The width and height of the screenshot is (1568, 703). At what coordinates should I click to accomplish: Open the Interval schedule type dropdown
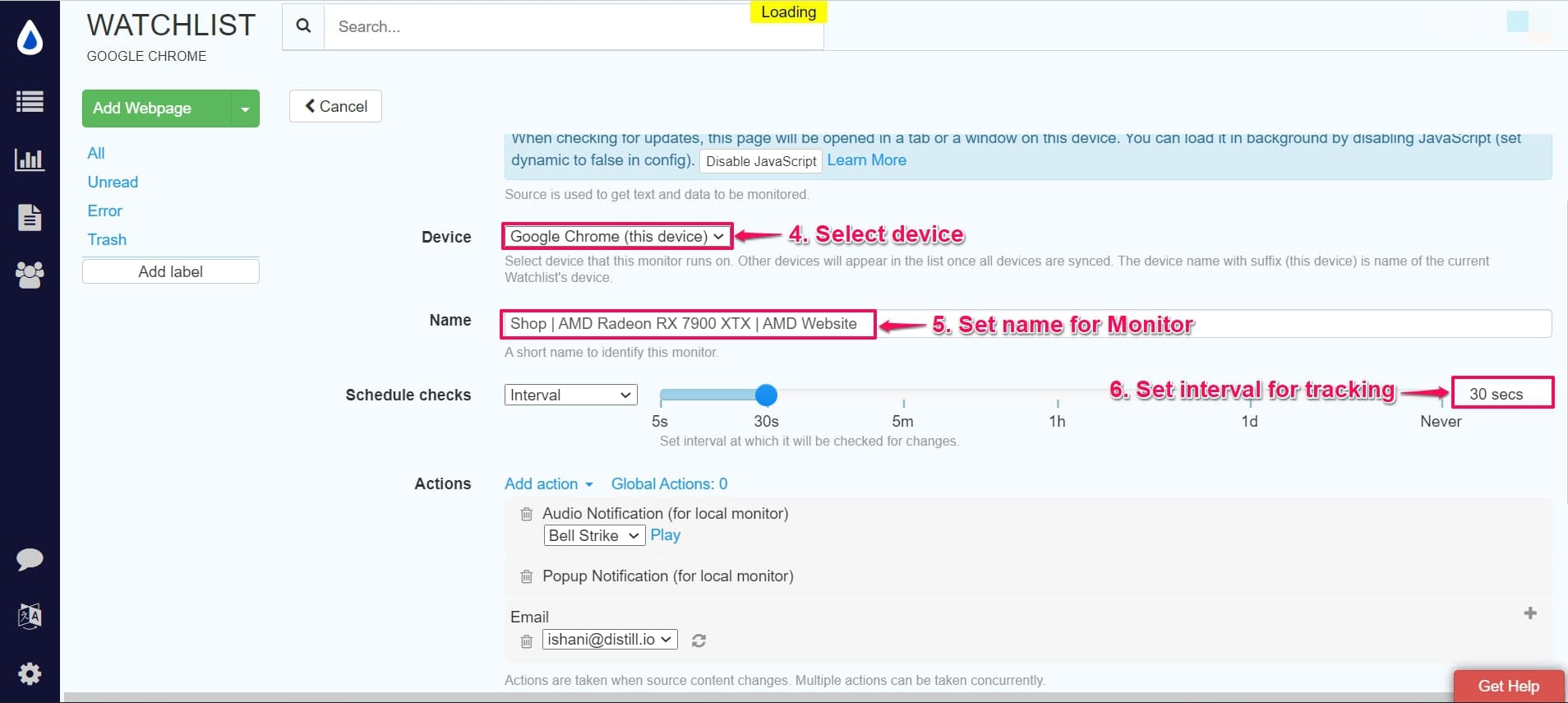(x=570, y=395)
